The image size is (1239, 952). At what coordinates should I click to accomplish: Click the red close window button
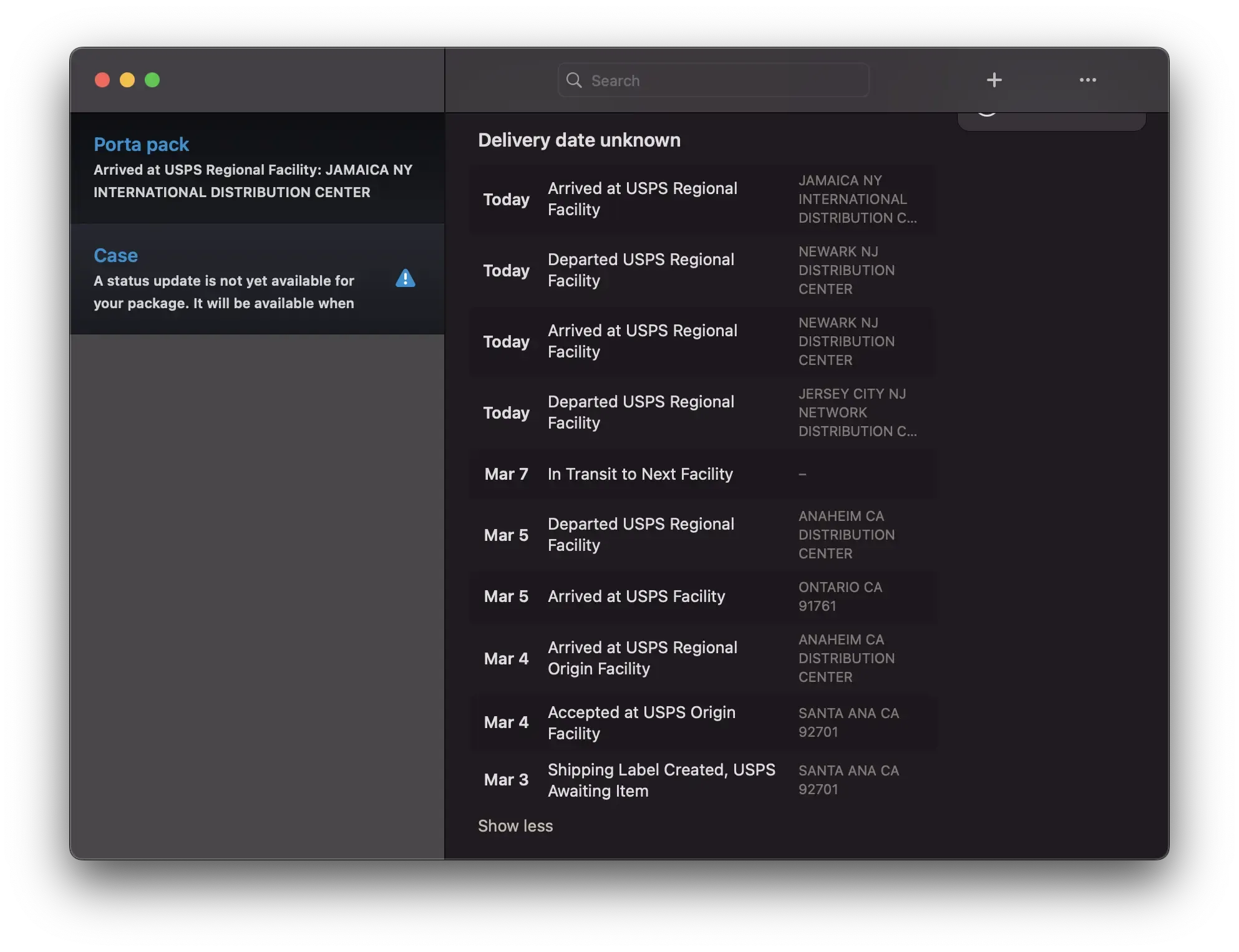pyautogui.click(x=102, y=80)
